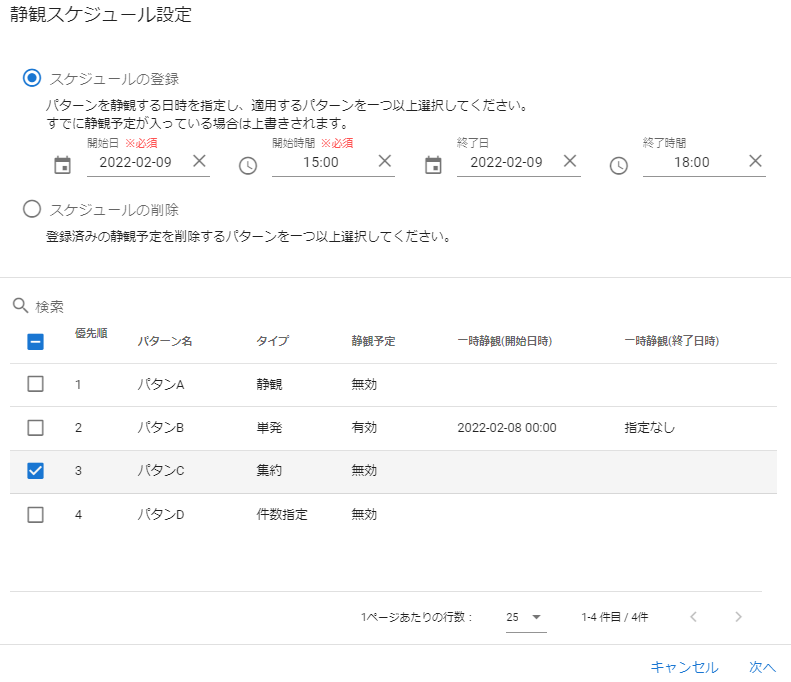The image size is (791, 682).
Task: Select スケジュールの登録 radio button
Action: (x=33, y=78)
